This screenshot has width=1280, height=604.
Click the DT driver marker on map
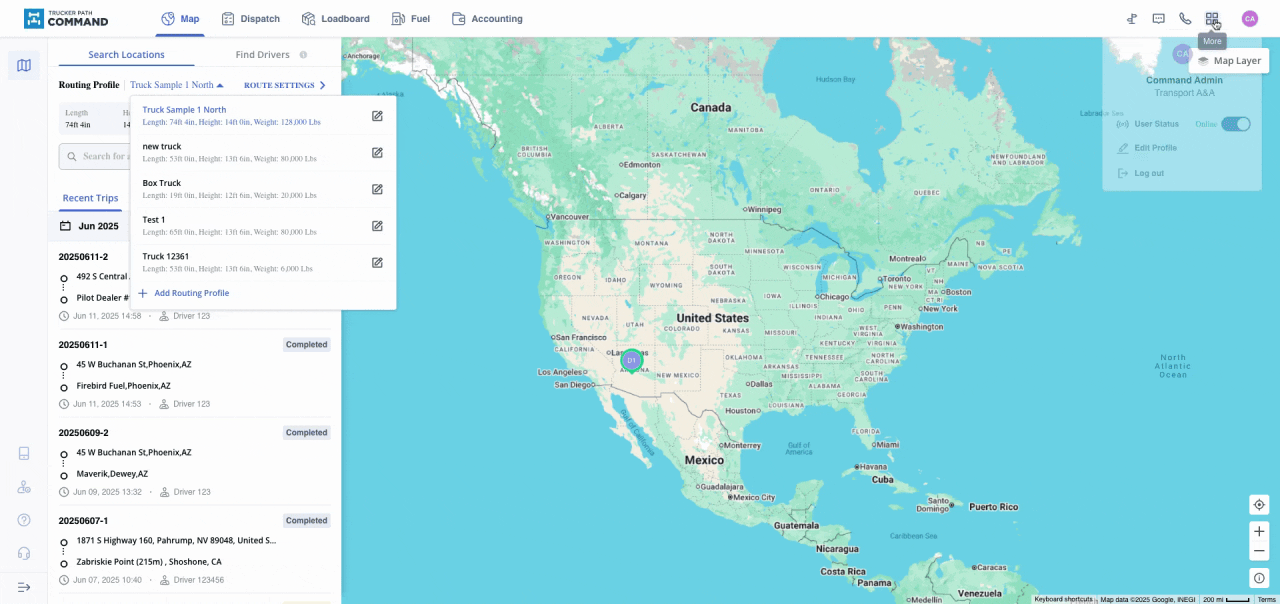(631, 360)
